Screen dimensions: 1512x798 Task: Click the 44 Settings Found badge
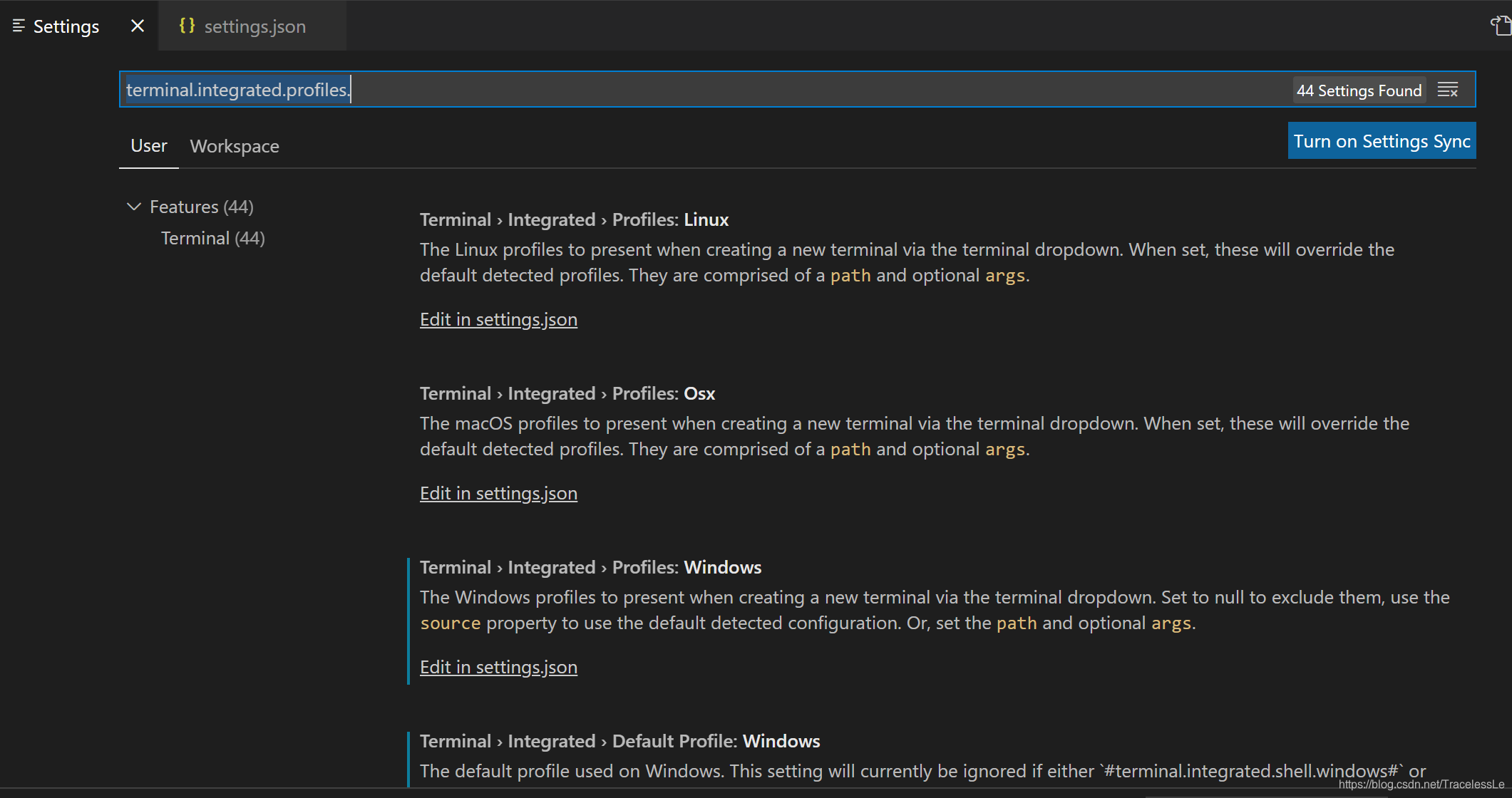tap(1358, 90)
